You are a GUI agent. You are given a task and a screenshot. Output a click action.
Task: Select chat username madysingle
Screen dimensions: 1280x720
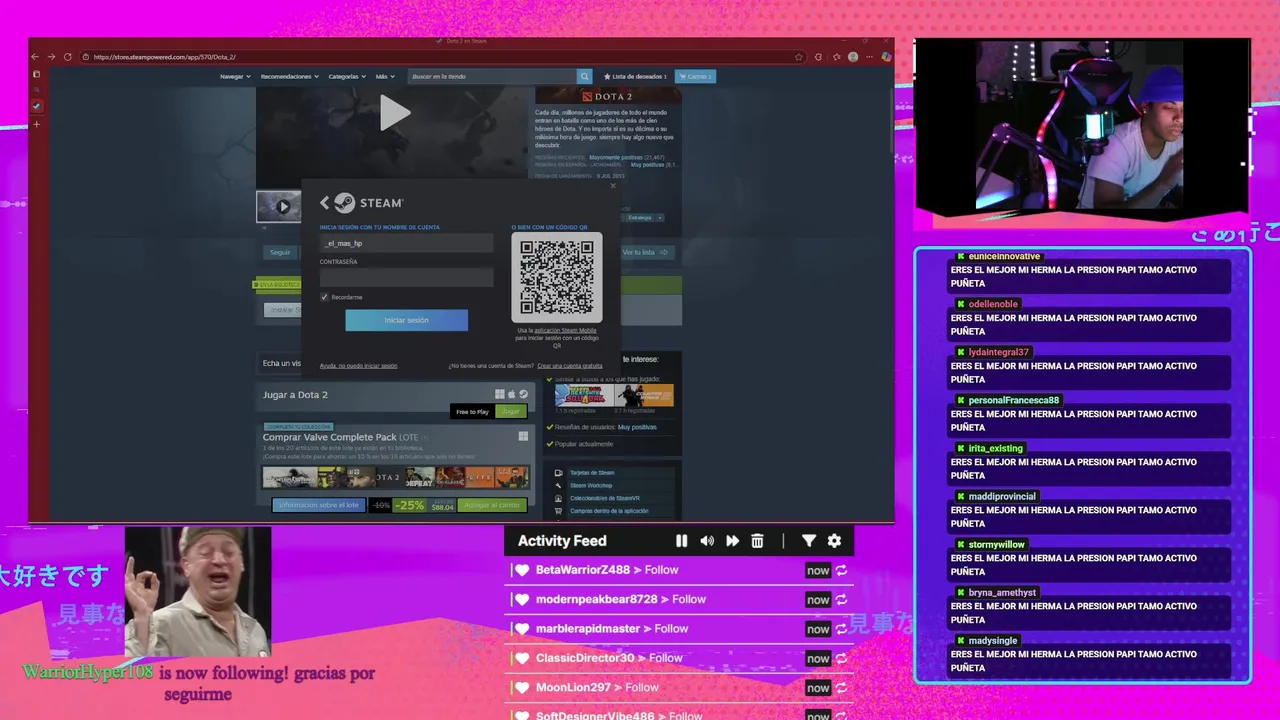[993, 640]
